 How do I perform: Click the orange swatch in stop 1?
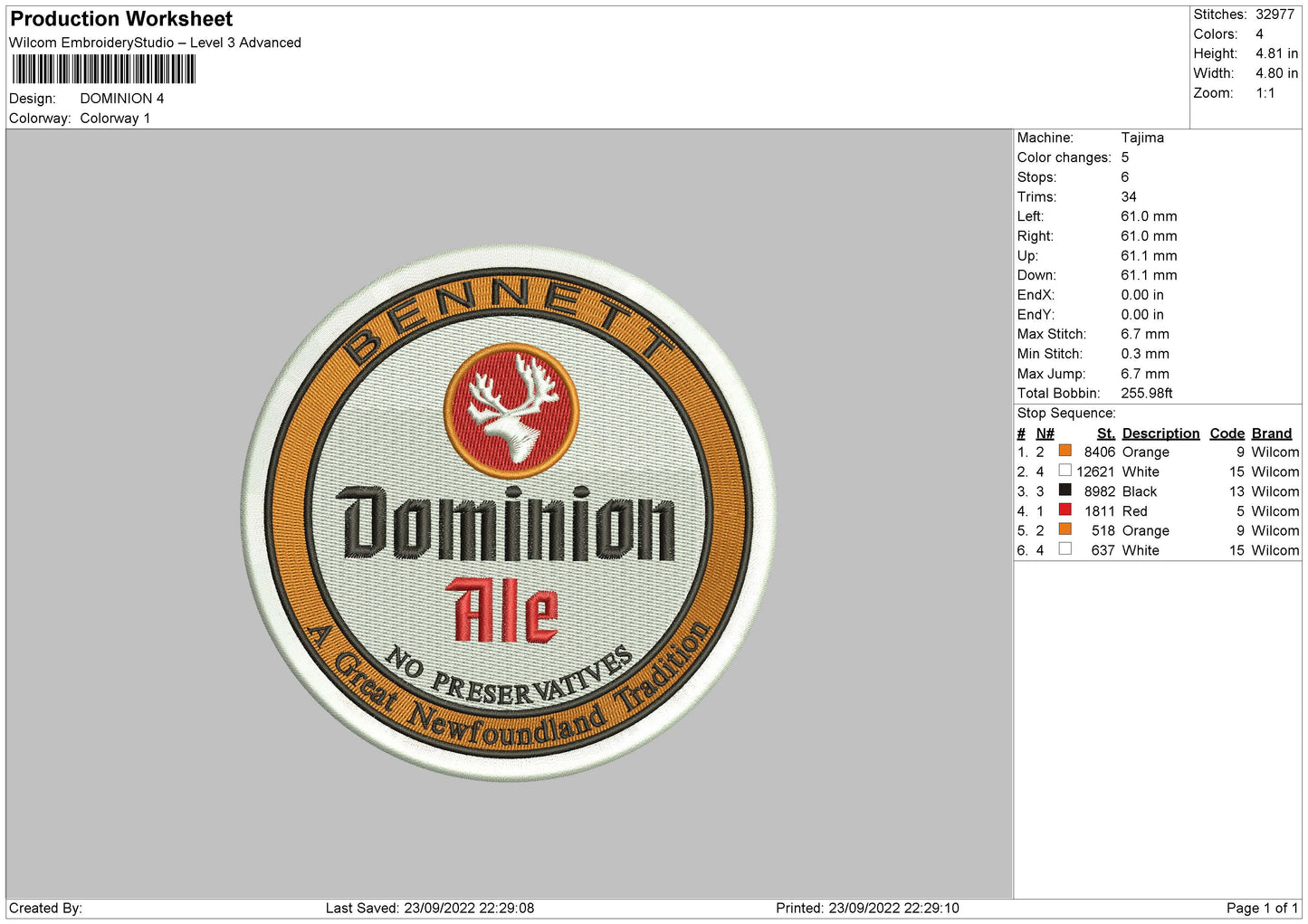1065,451
